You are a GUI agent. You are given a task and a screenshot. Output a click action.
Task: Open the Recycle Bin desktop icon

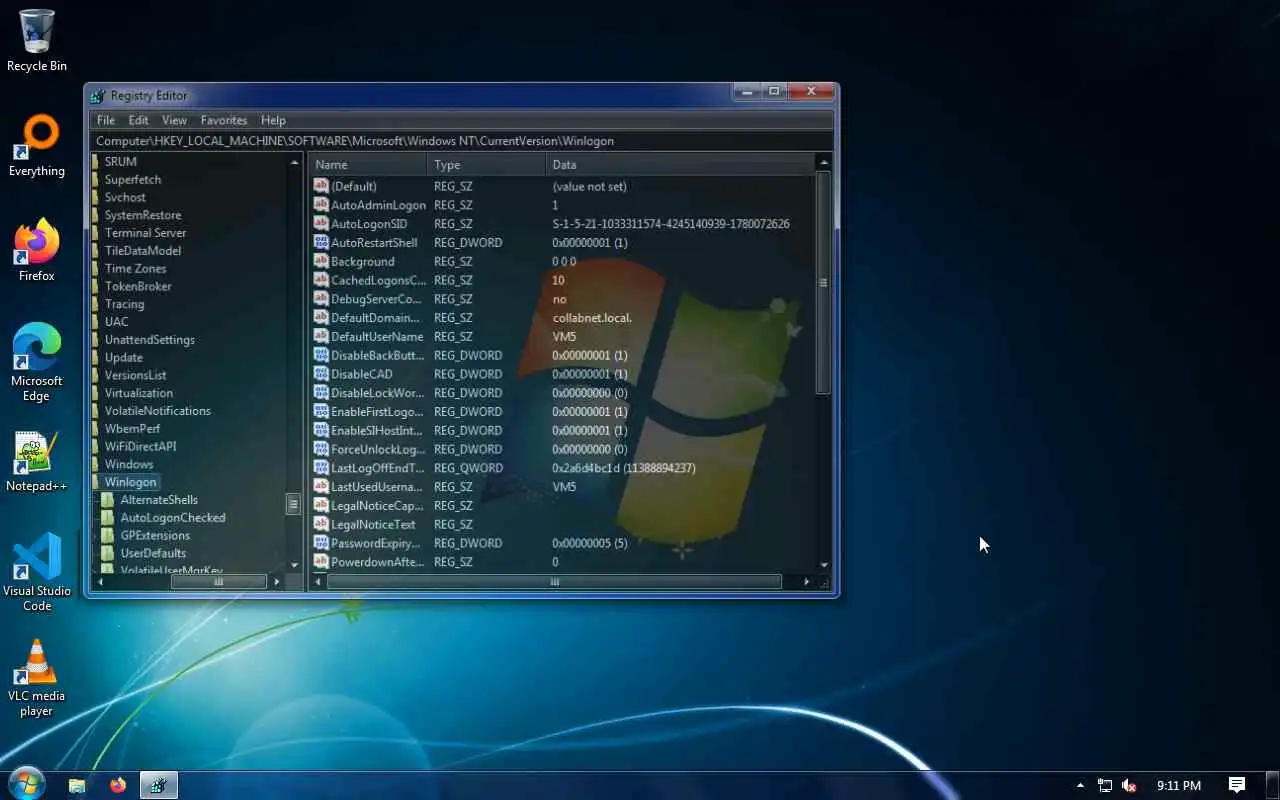[37, 40]
